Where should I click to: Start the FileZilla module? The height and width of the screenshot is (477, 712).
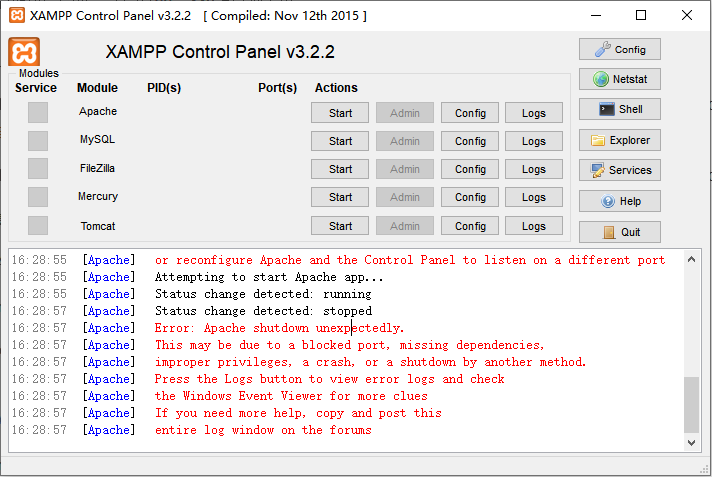(340, 169)
